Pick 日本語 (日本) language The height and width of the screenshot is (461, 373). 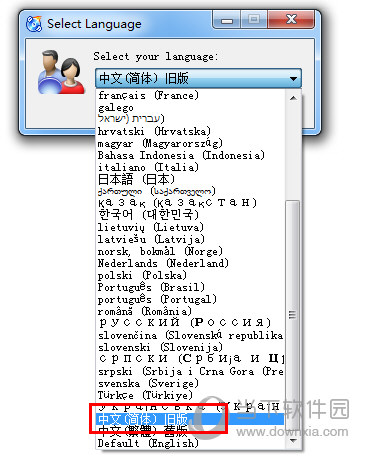191,179
